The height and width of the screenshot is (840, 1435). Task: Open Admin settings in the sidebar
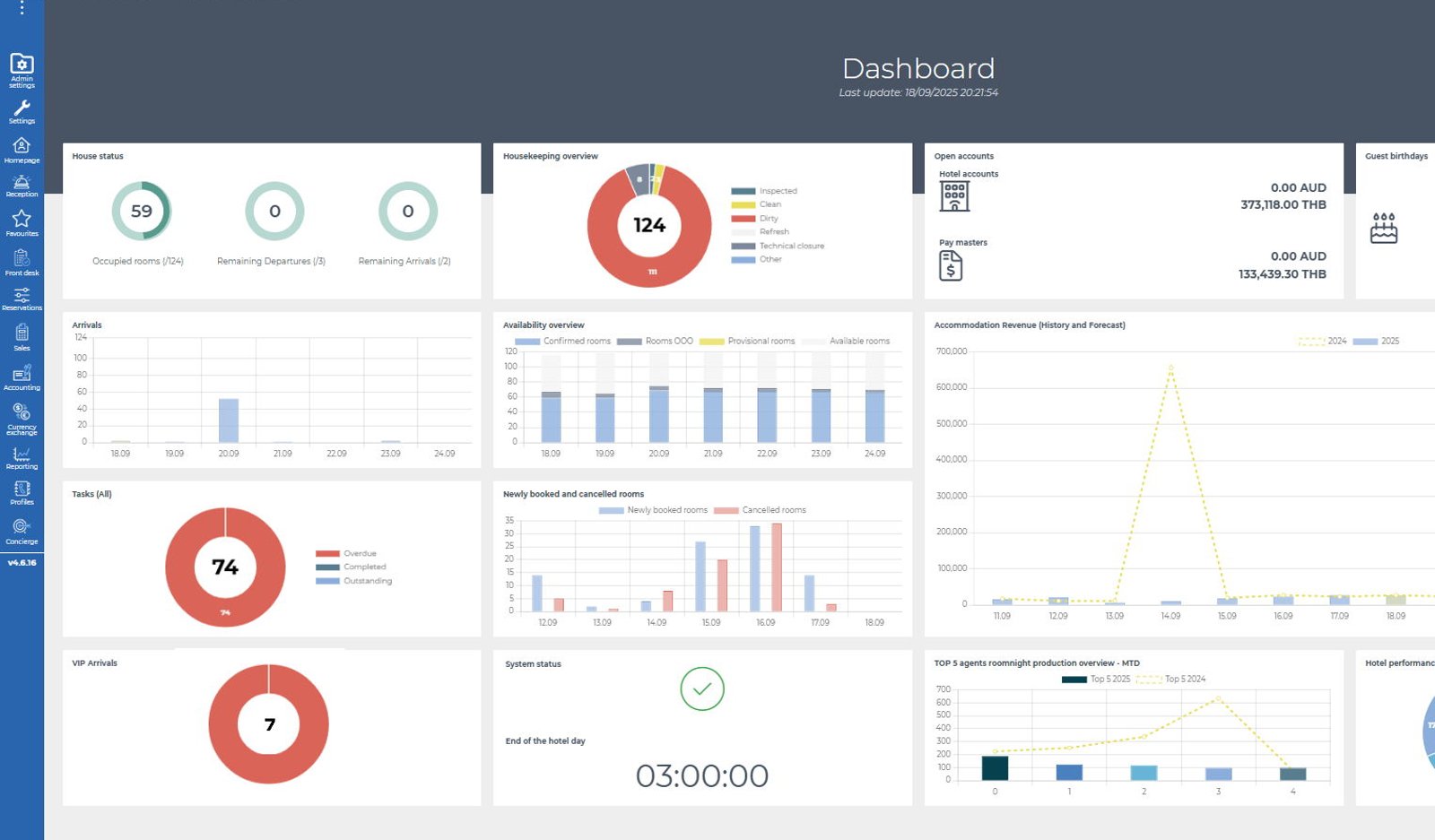(22, 71)
